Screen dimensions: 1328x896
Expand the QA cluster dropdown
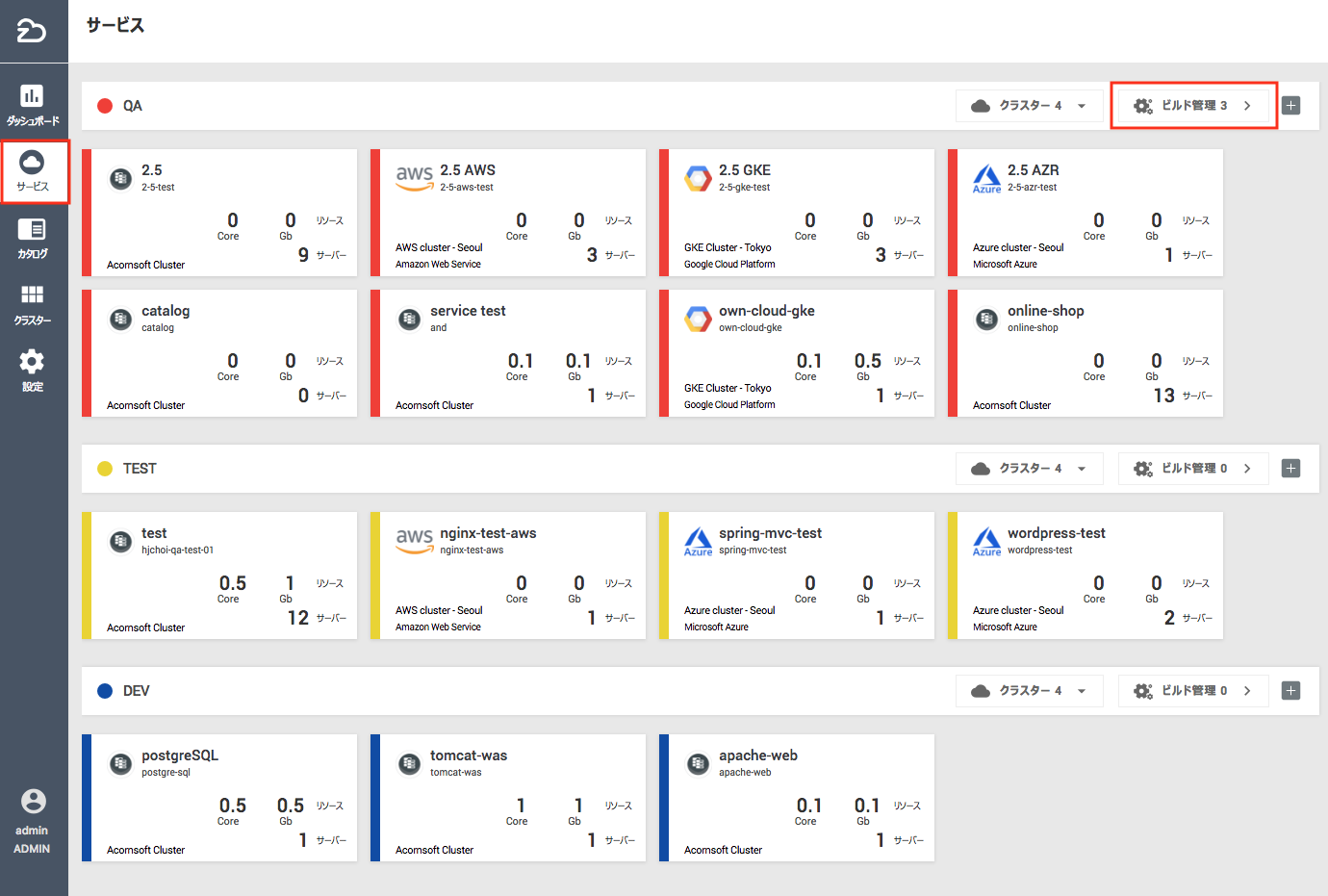point(1029,106)
